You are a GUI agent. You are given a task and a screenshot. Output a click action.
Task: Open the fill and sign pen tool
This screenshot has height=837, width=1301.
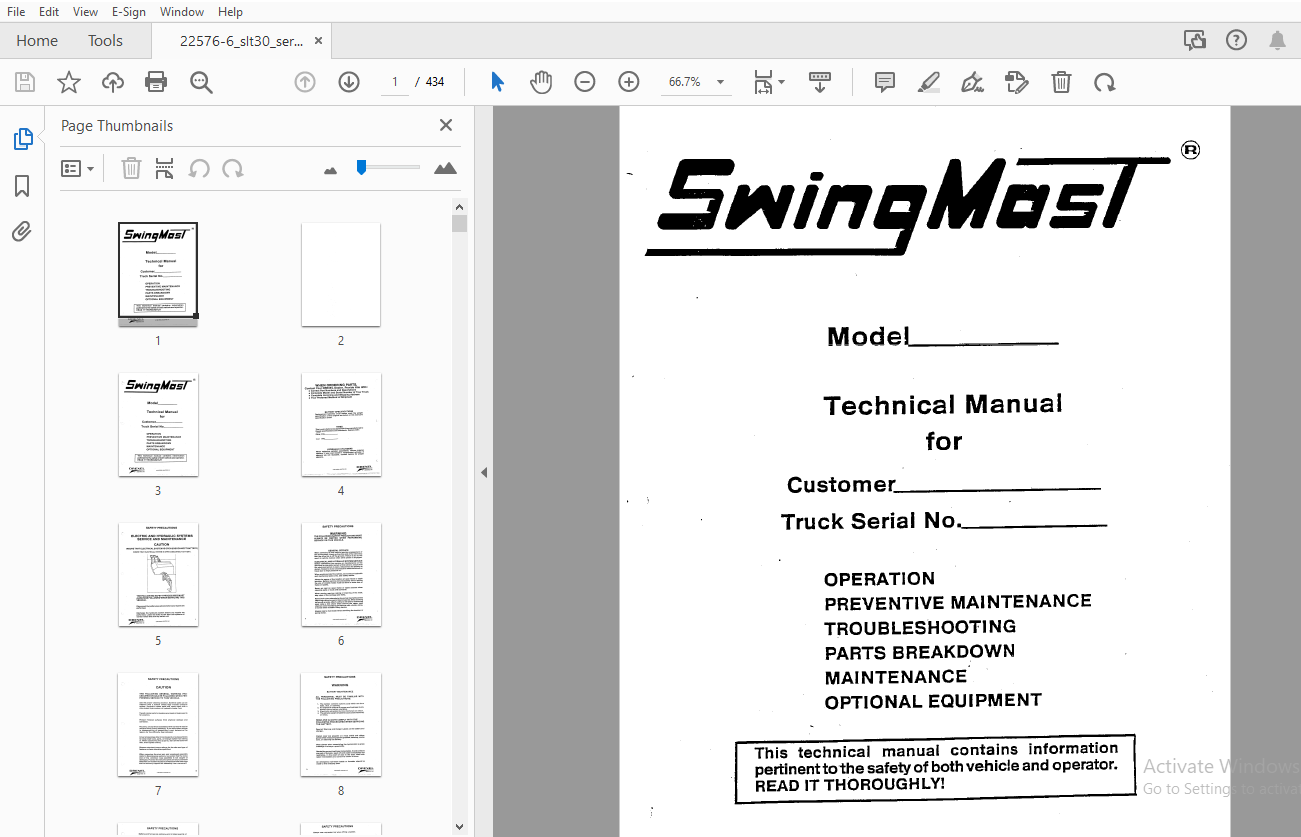[x=972, y=82]
